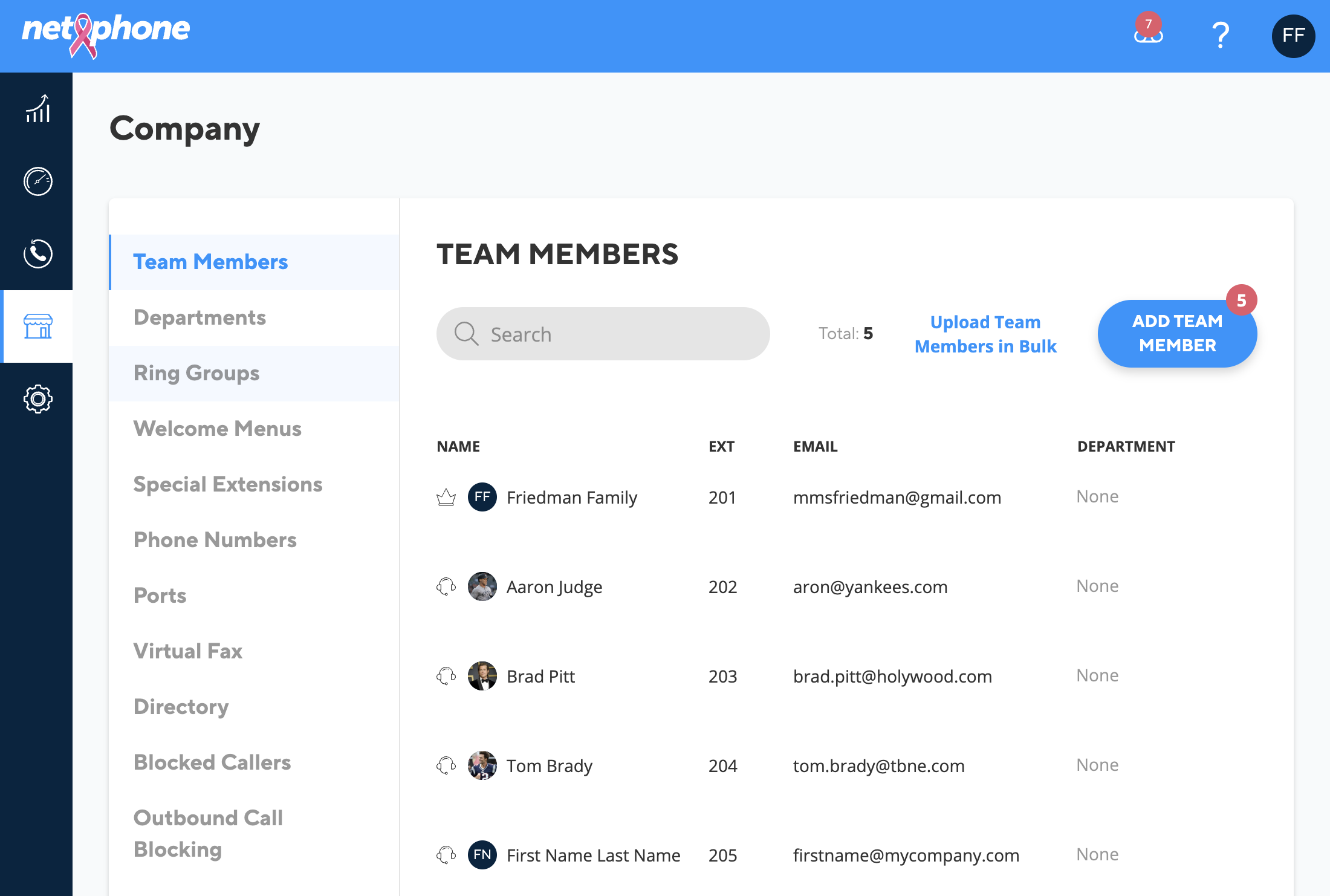The image size is (1330, 896).
Task: Click the net2phone logo
Action: click(x=106, y=35)
